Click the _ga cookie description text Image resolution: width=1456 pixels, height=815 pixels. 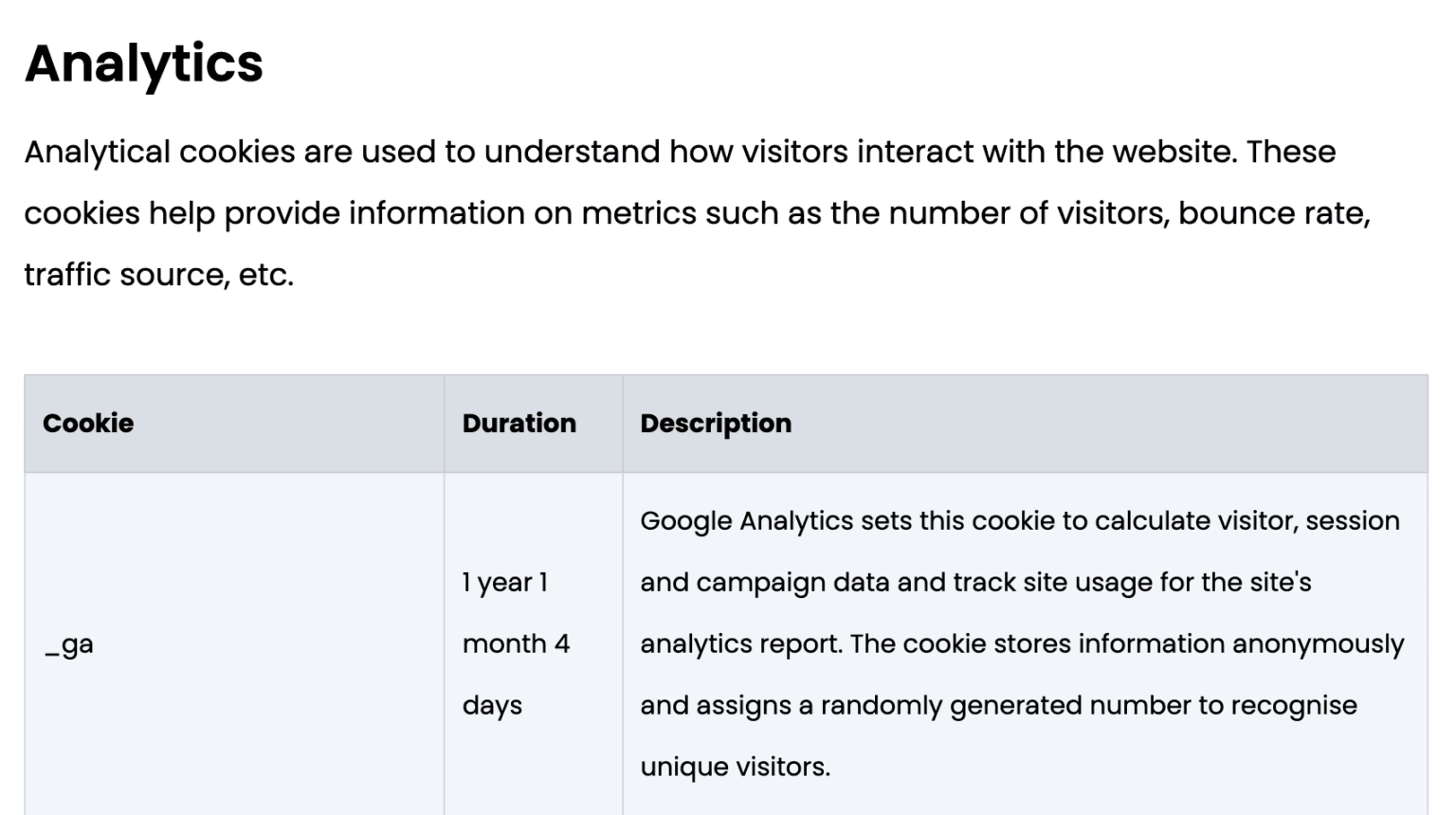pos(1022,643)
